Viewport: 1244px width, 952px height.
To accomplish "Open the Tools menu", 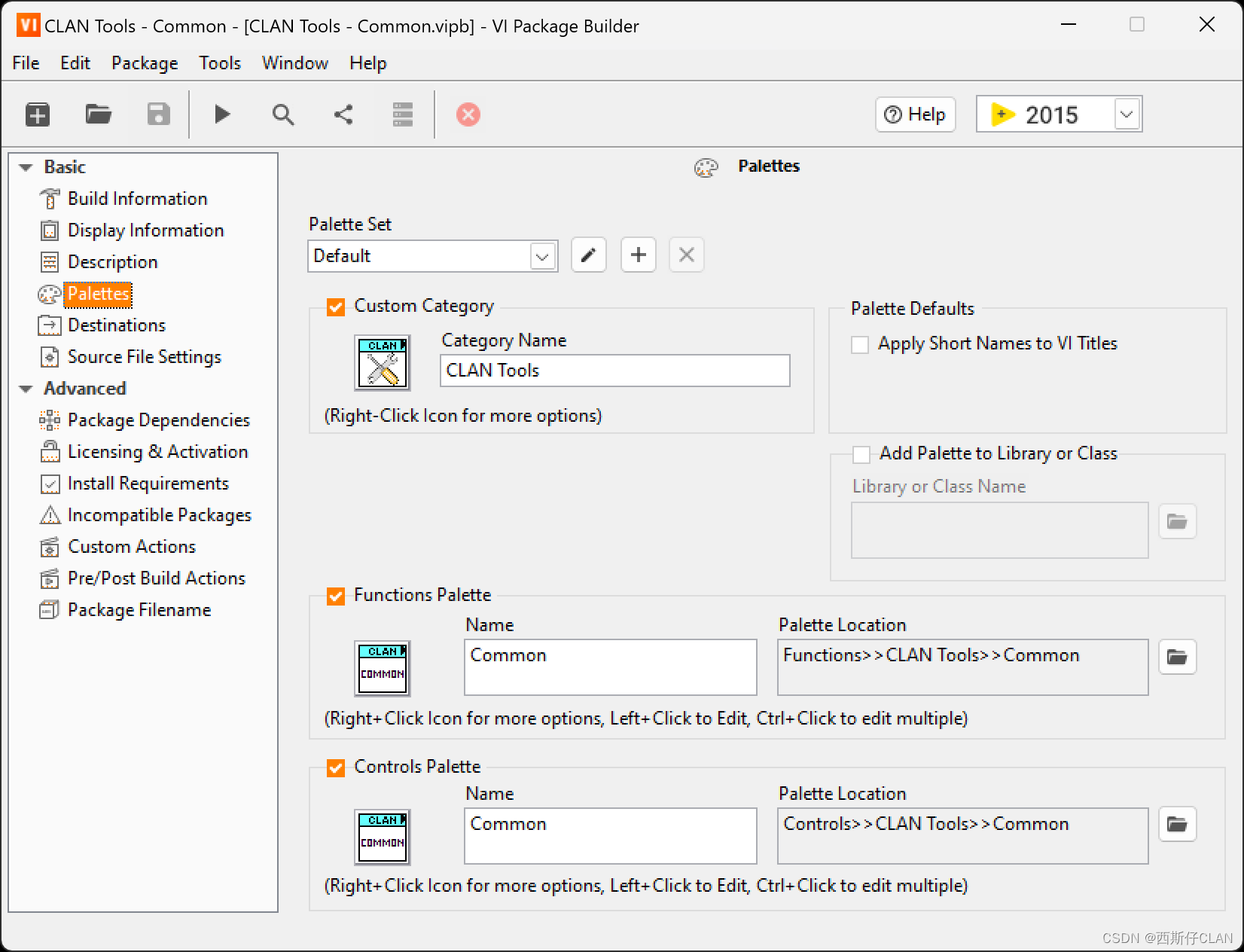I will [219, 63].
